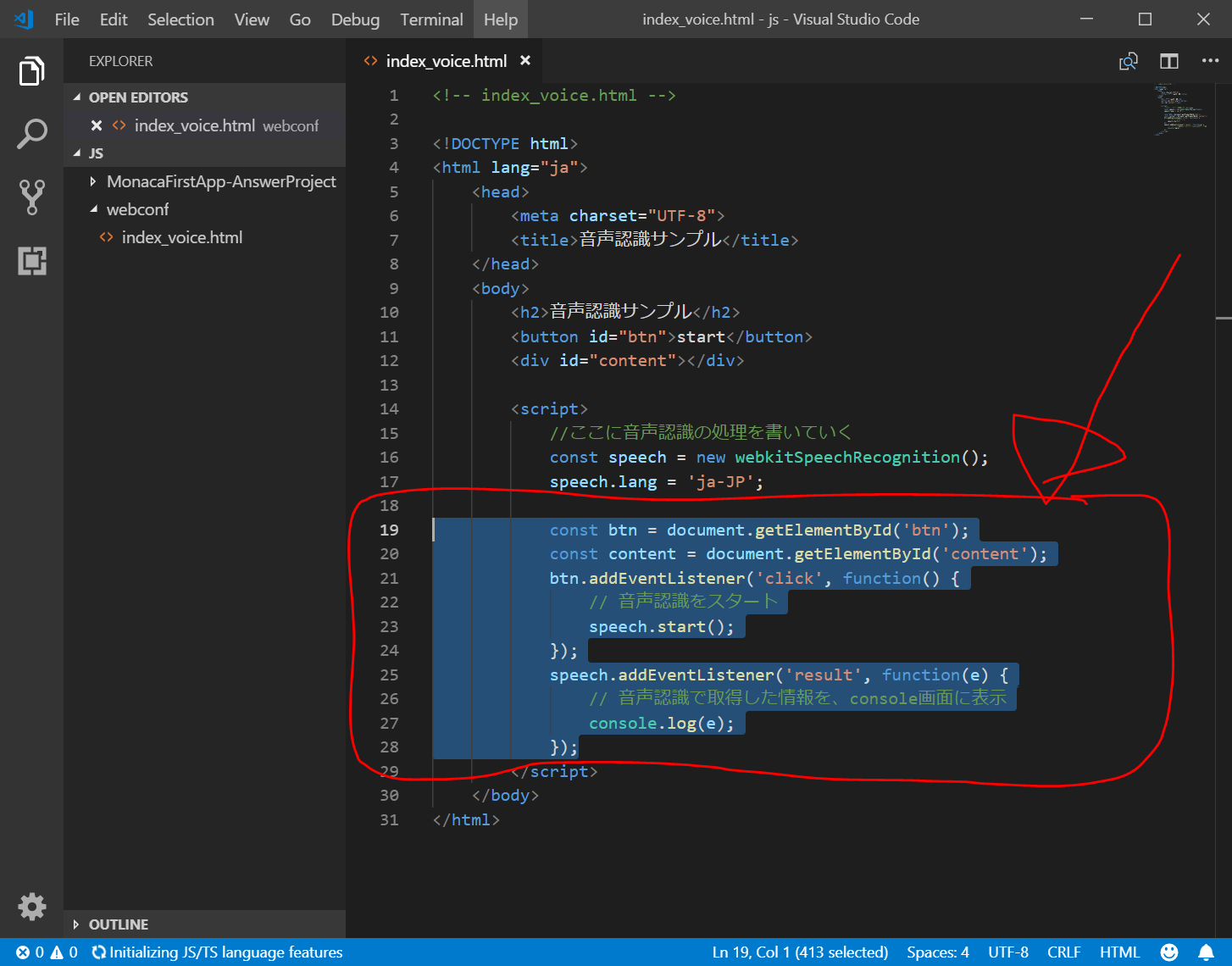
Task: Expand the MonacaFirstApp-AnswerProject folder
Action: pos(220,181)
